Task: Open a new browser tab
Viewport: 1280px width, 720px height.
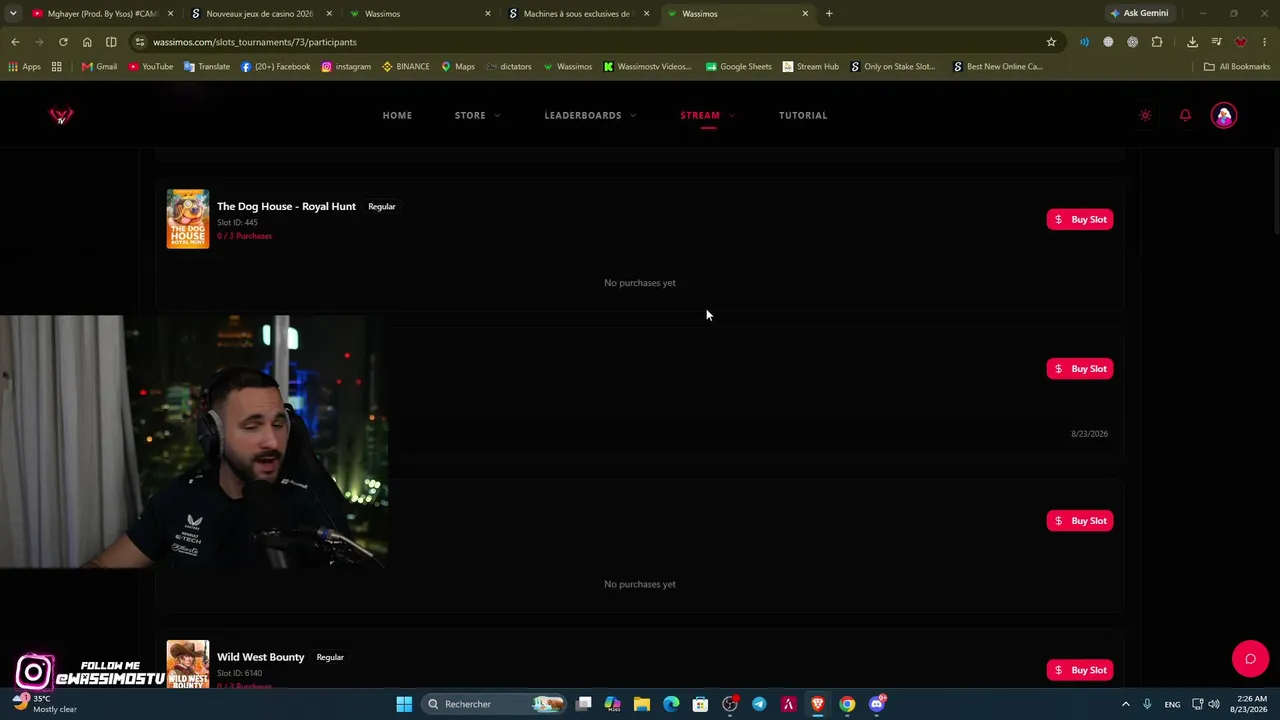Action: (x=829, y=14)
